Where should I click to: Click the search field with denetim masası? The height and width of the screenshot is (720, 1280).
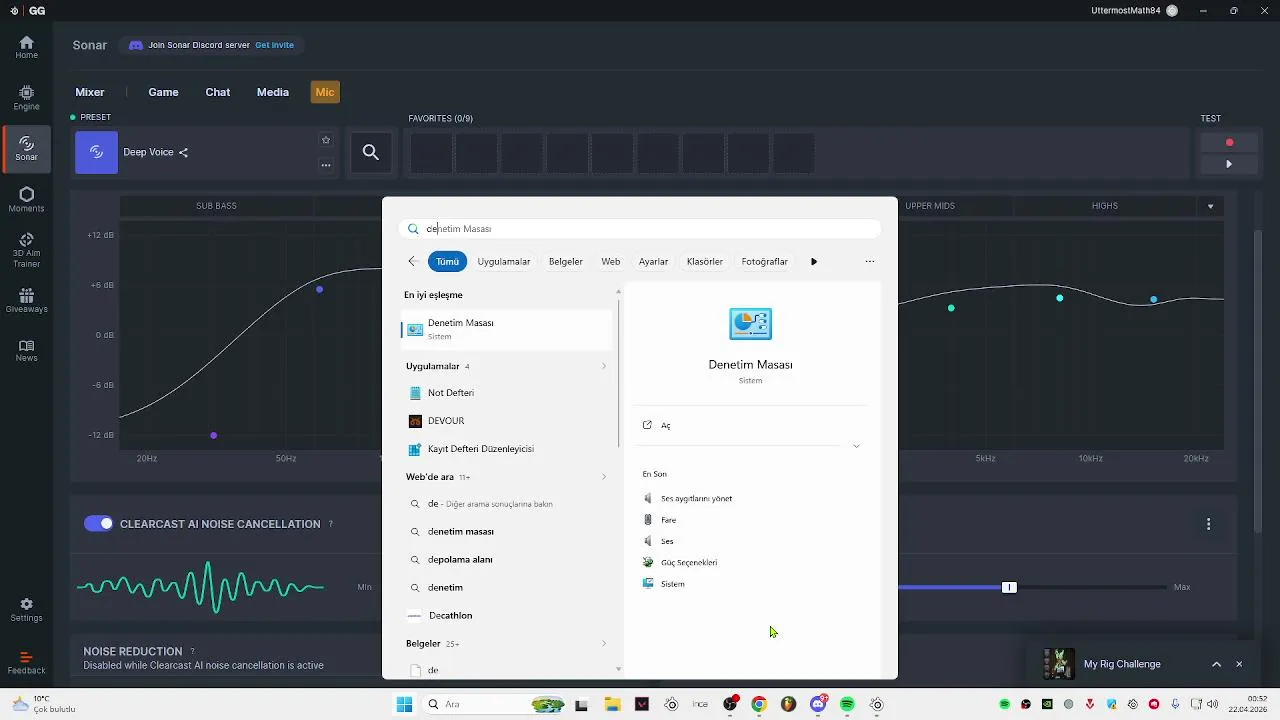coord(640,229)
